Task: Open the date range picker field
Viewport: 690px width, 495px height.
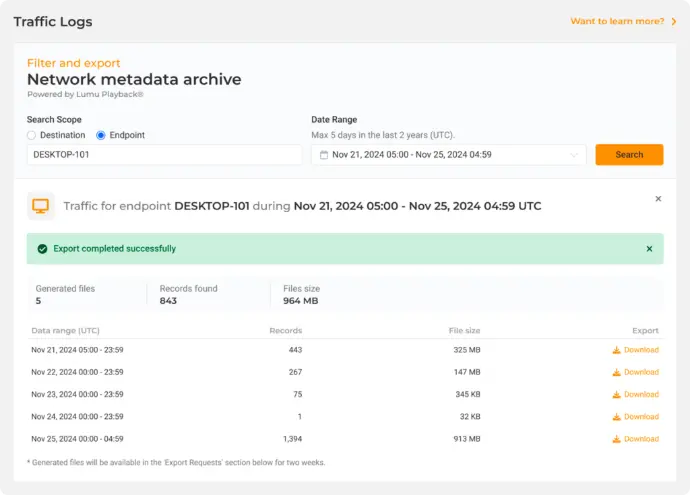Action: (x=448, y=155)
